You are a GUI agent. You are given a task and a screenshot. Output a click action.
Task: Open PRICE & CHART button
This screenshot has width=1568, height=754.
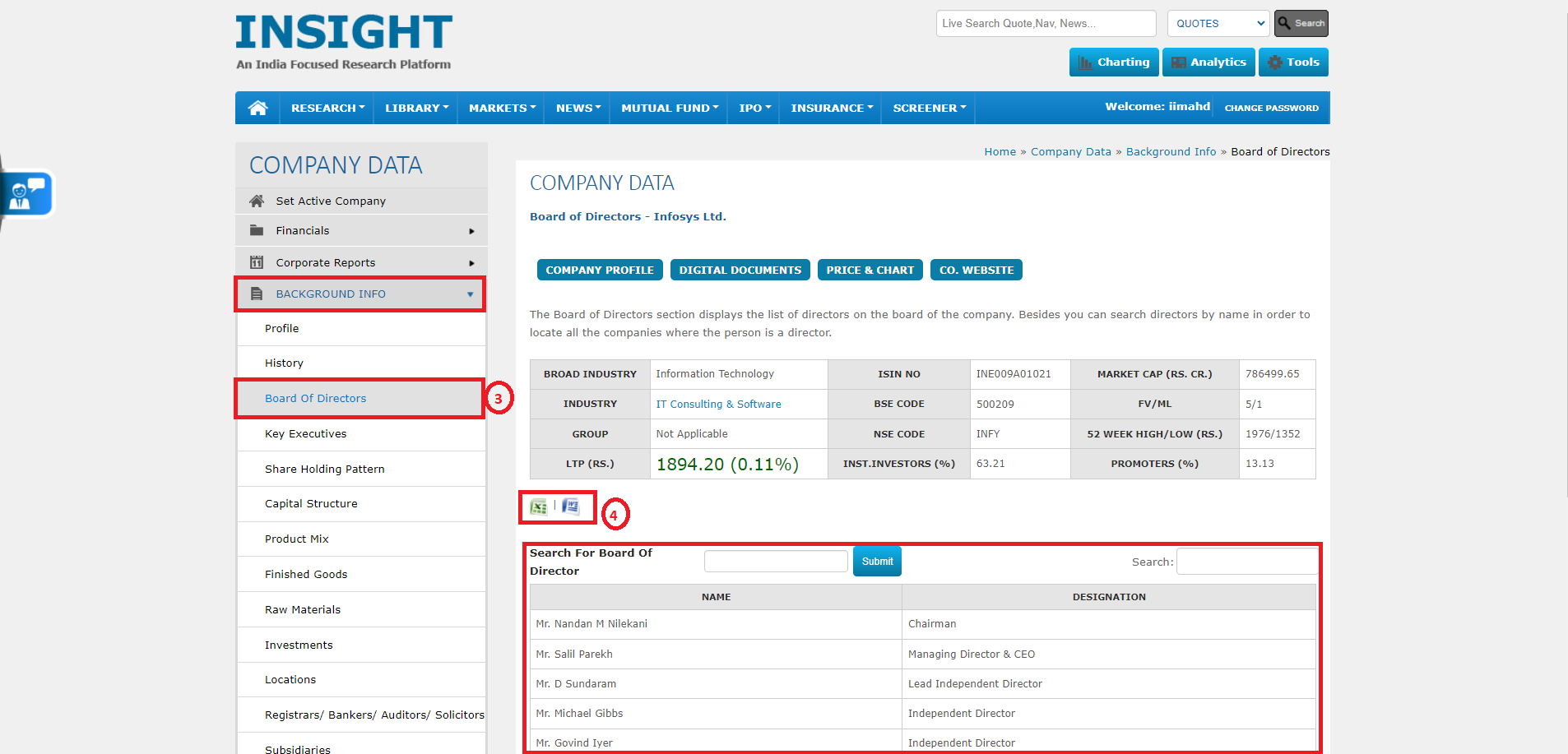[870, 270]
